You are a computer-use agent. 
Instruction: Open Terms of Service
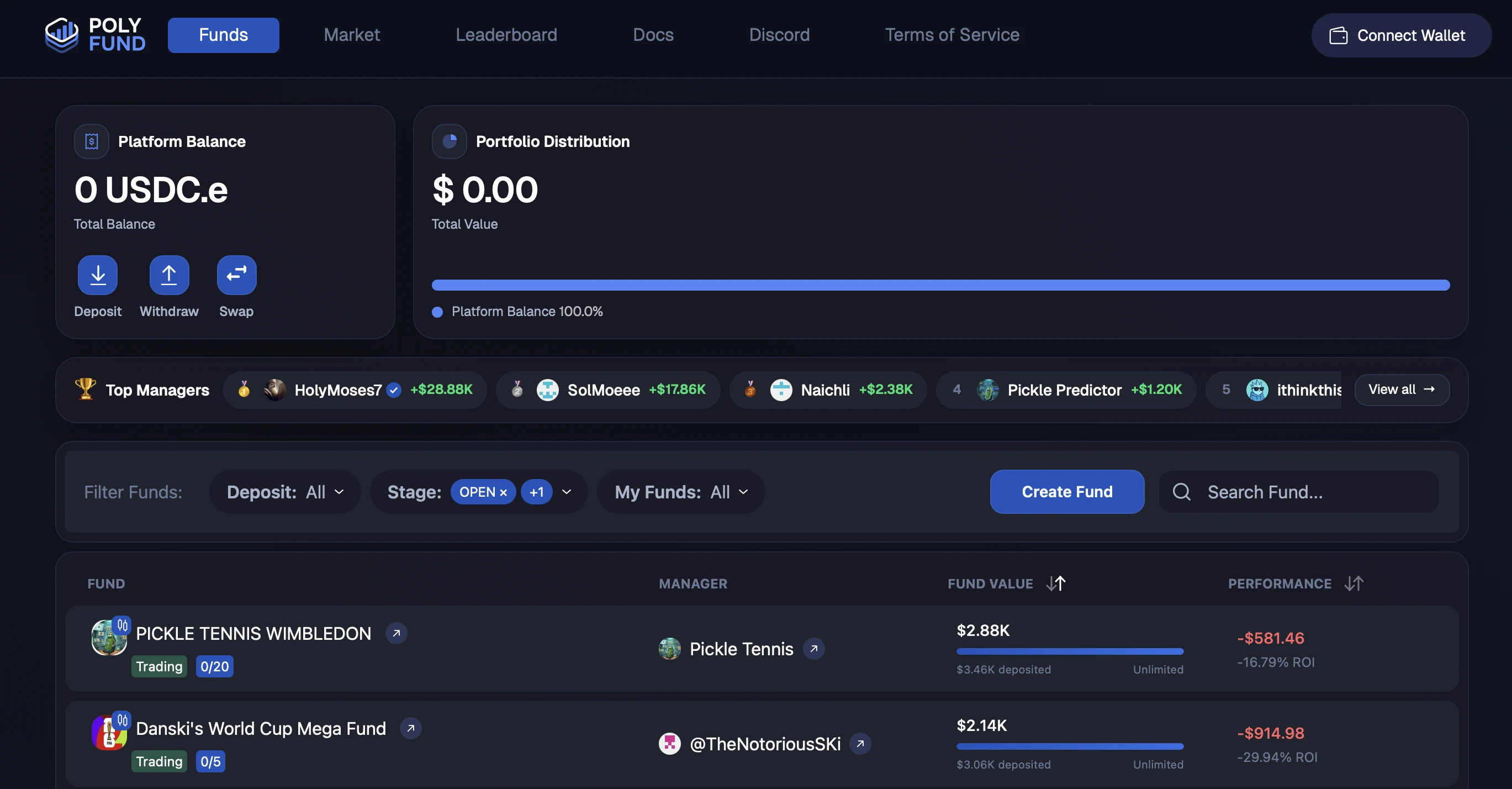point(951,35)
